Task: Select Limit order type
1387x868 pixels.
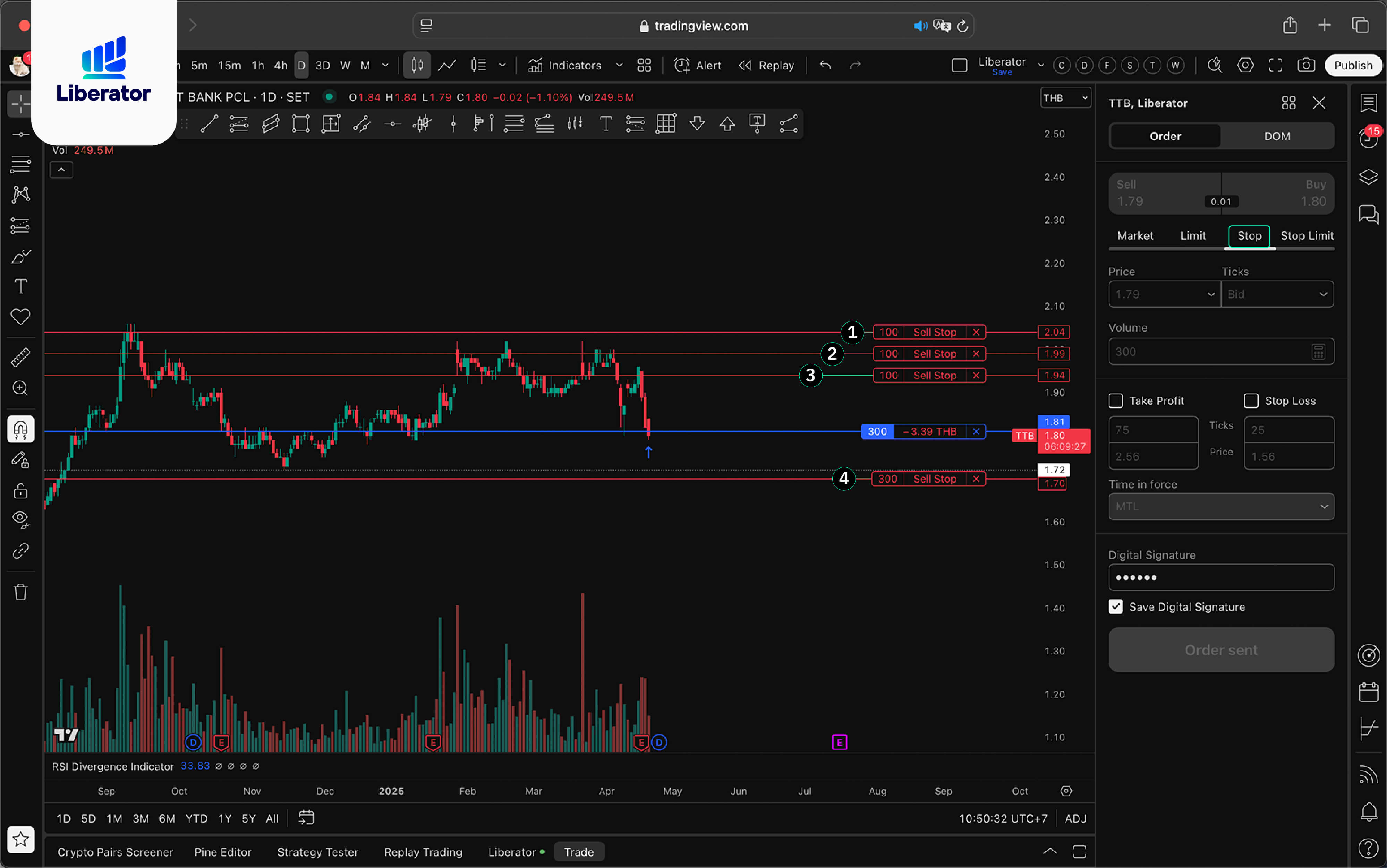Action: (1193, 235)
